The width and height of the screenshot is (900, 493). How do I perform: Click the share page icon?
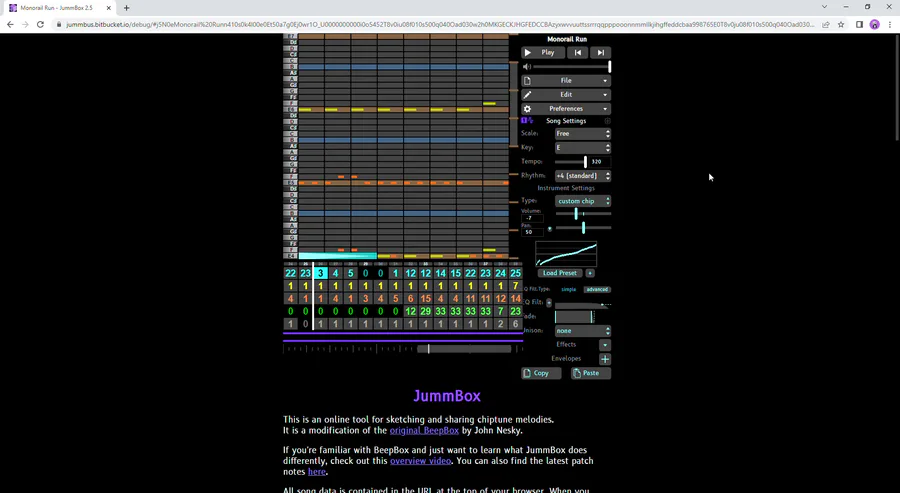825,25
